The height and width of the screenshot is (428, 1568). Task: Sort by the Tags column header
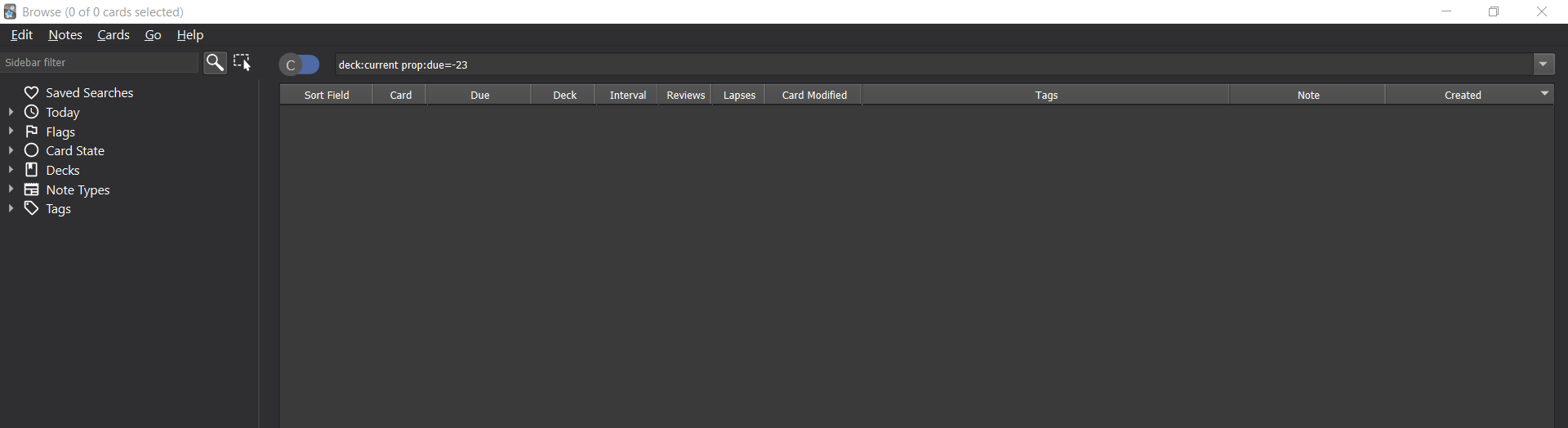(x=1046, y=95)
